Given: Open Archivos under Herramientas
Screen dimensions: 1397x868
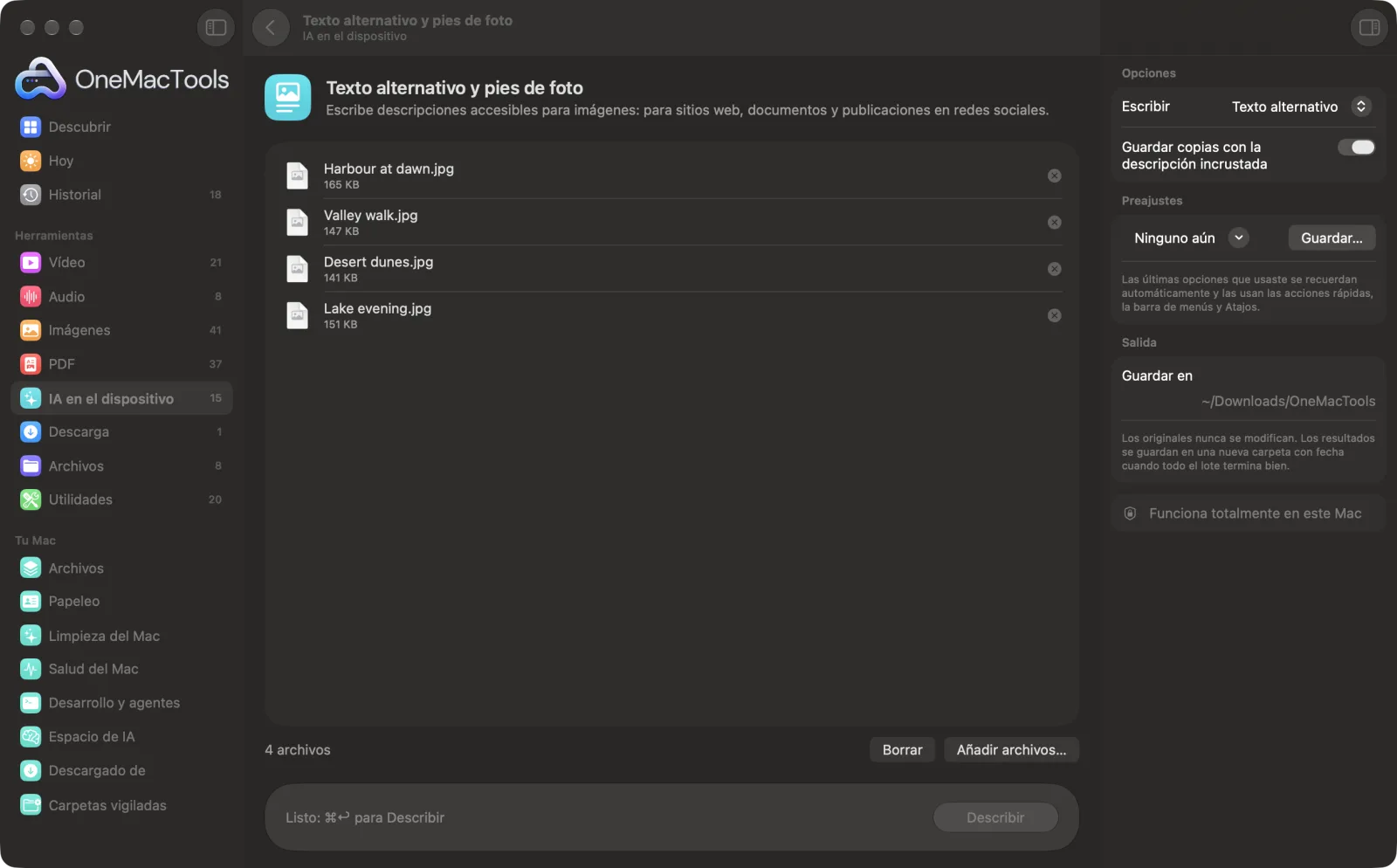Looking at the screenshot, I should [x=121, y=466].
